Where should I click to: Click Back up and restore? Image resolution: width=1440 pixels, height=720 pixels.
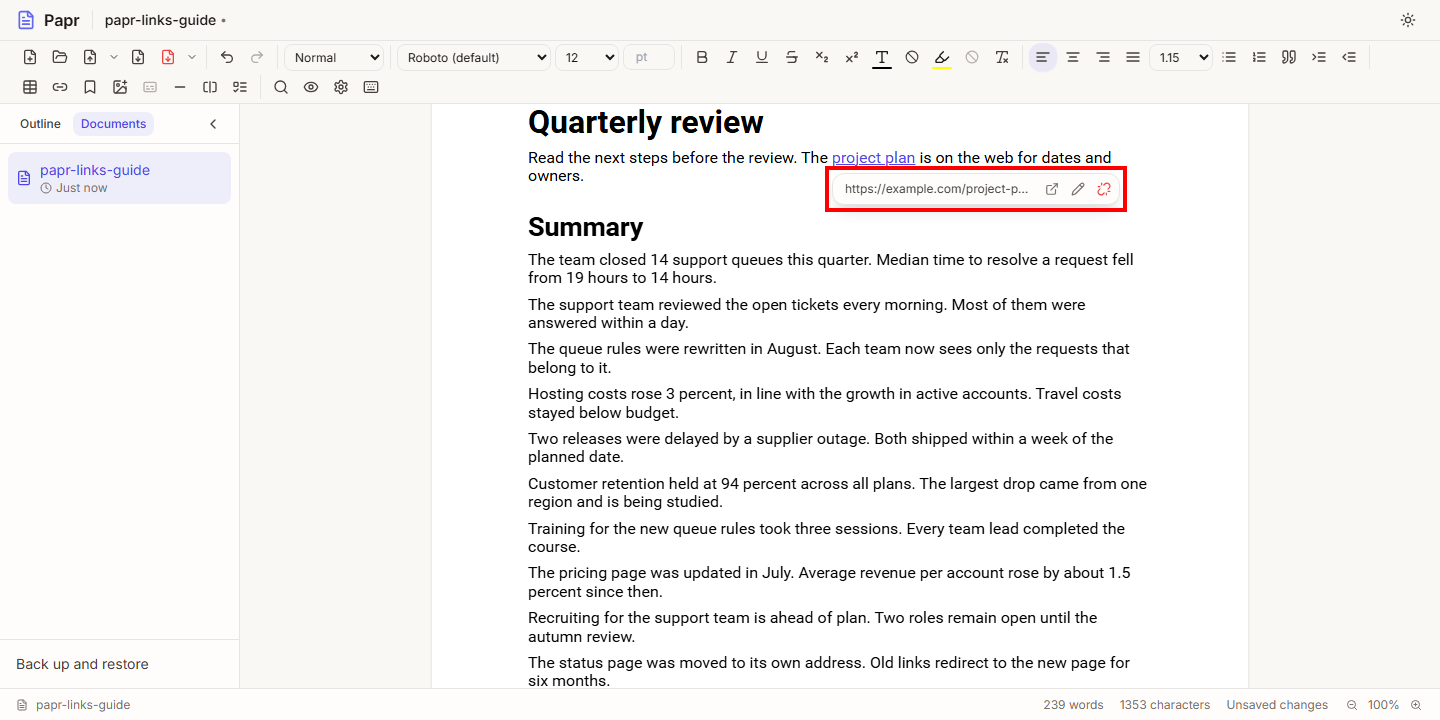tap(82, 664)
